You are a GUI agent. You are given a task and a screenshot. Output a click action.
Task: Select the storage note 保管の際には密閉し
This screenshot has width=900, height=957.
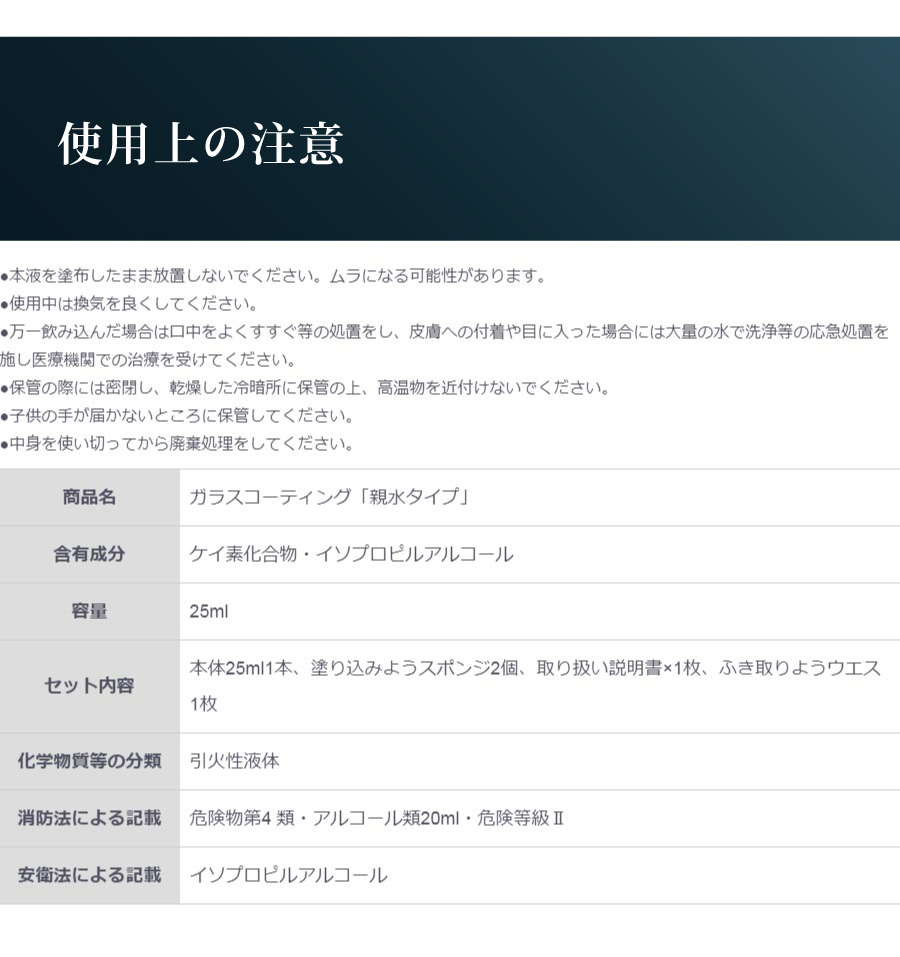pyautogui.click(x=306, y=388)
